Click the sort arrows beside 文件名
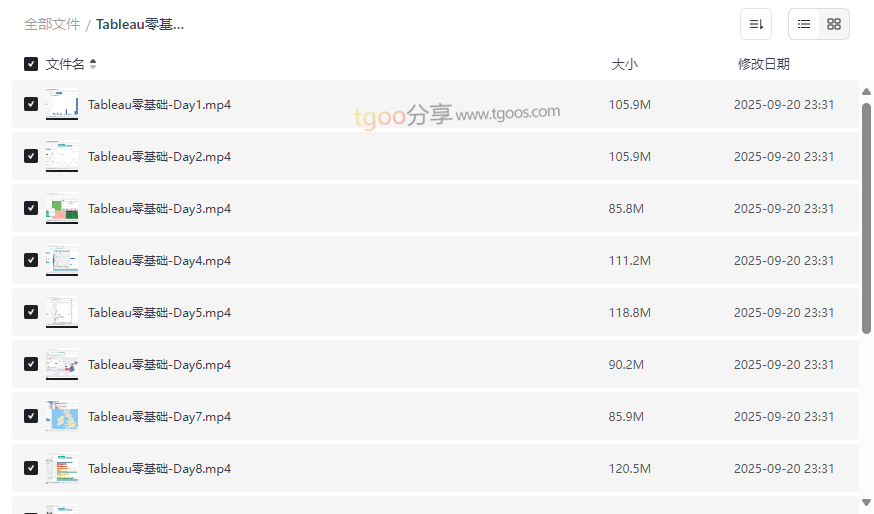 (93, 64)
